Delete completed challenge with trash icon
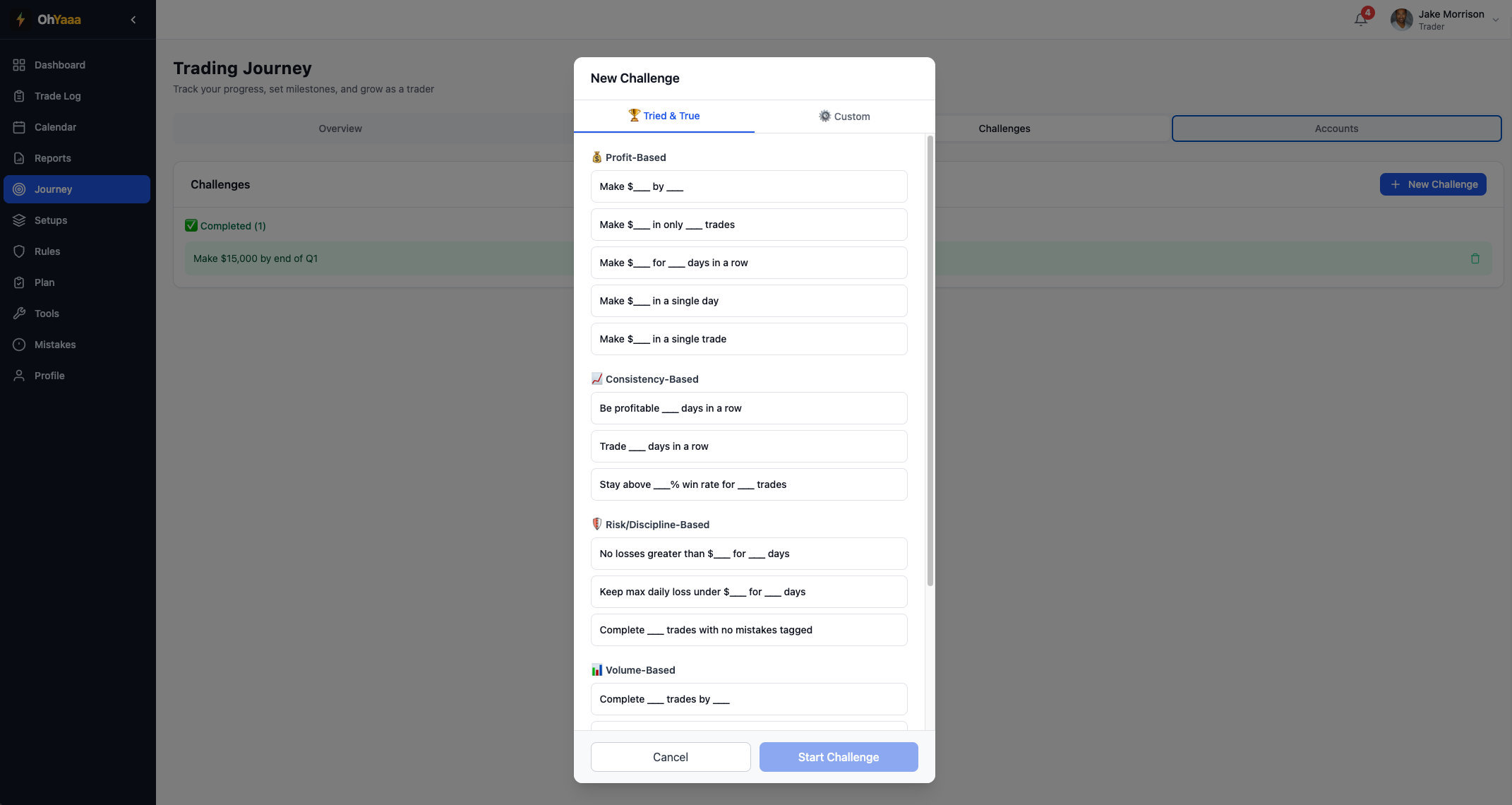The height and width of the screenshot is (805, 1512). pyautogui.click(x=1475, y=258)
